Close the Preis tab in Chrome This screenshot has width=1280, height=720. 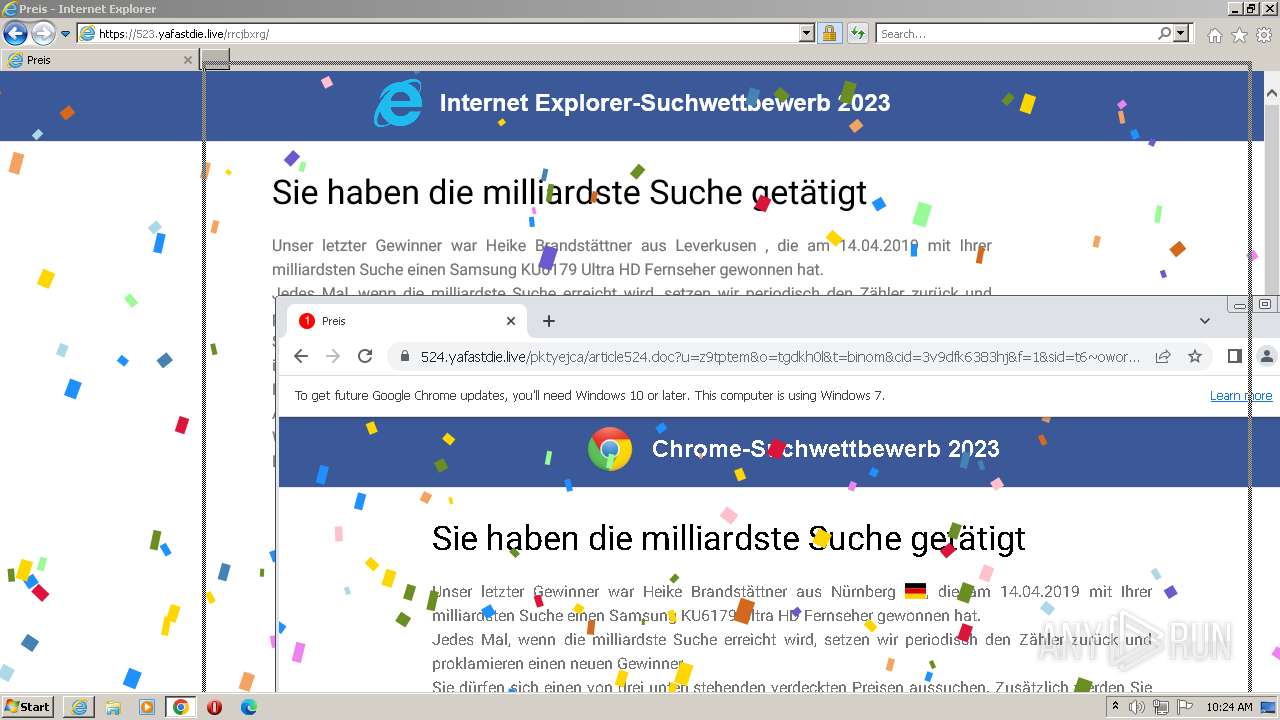click(511, 321)
